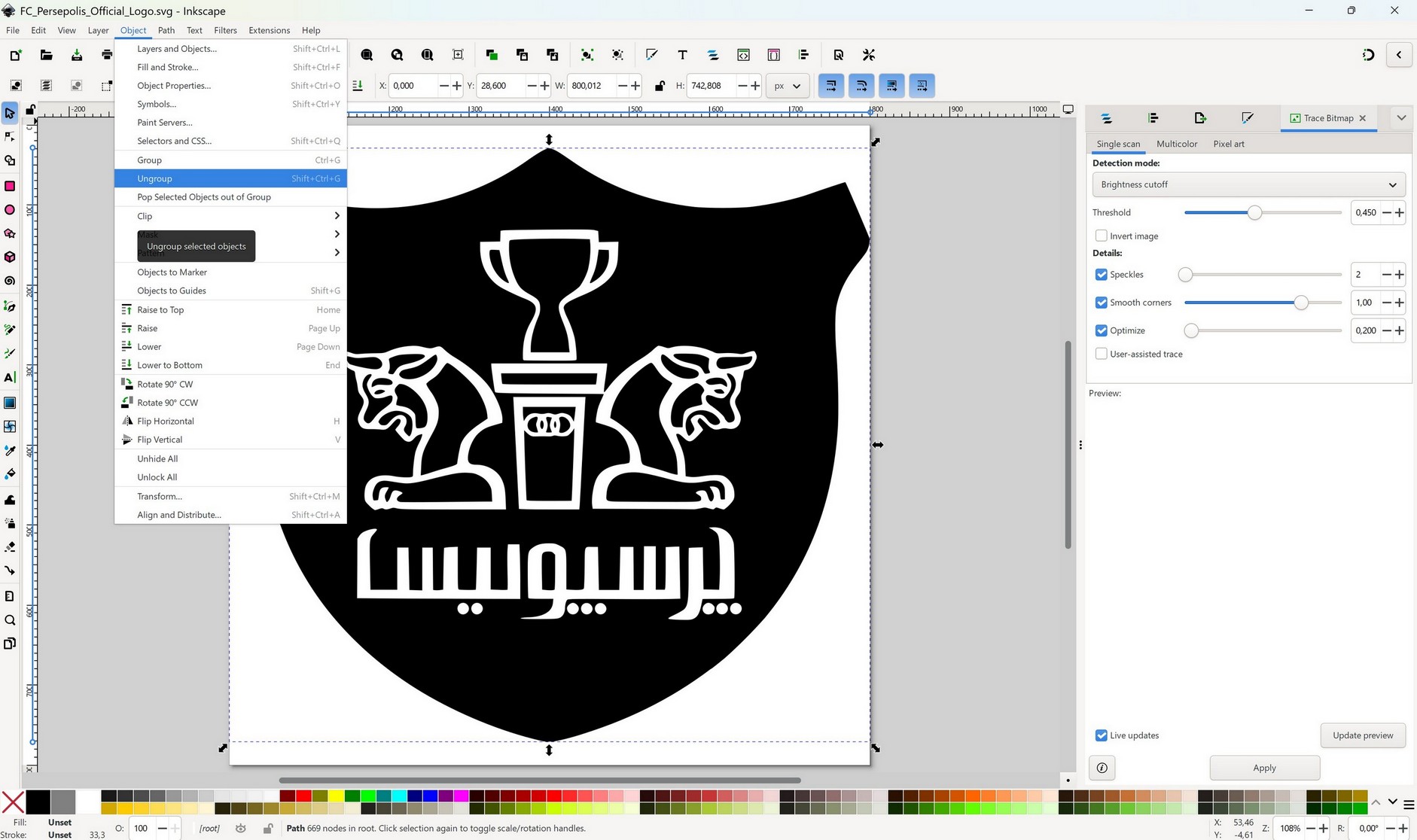Click the New document icon
This screenshot has height=840, width=1417.
(x=16, y=55)
